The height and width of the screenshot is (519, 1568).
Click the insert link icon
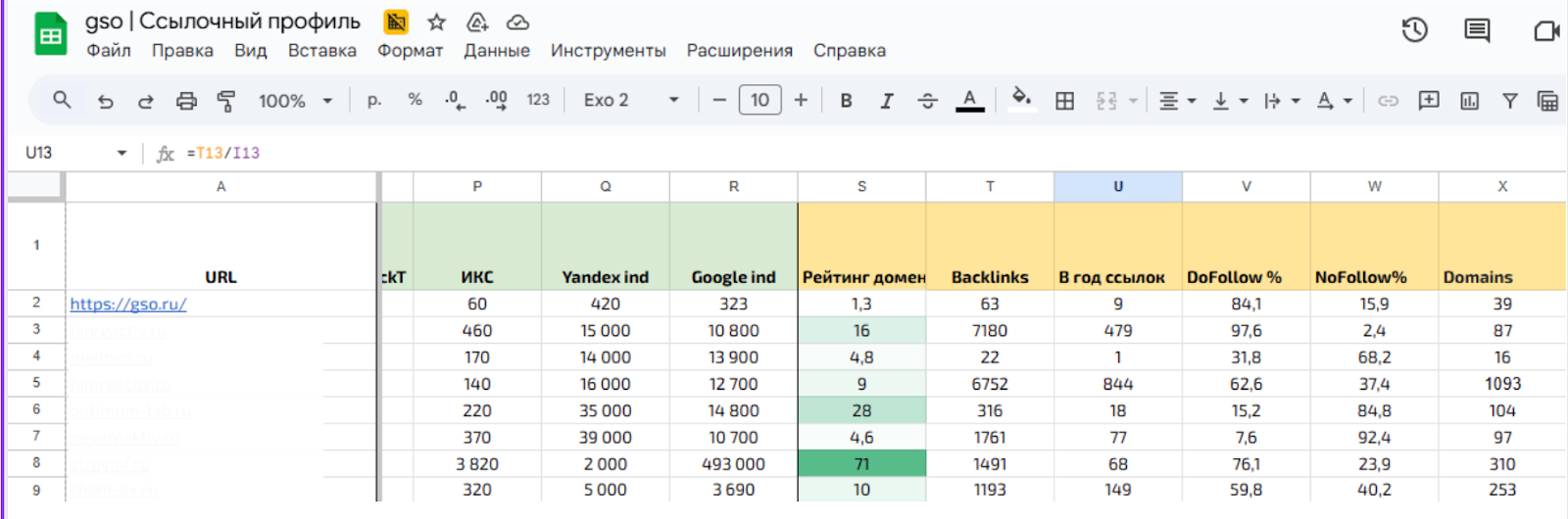1388,101
